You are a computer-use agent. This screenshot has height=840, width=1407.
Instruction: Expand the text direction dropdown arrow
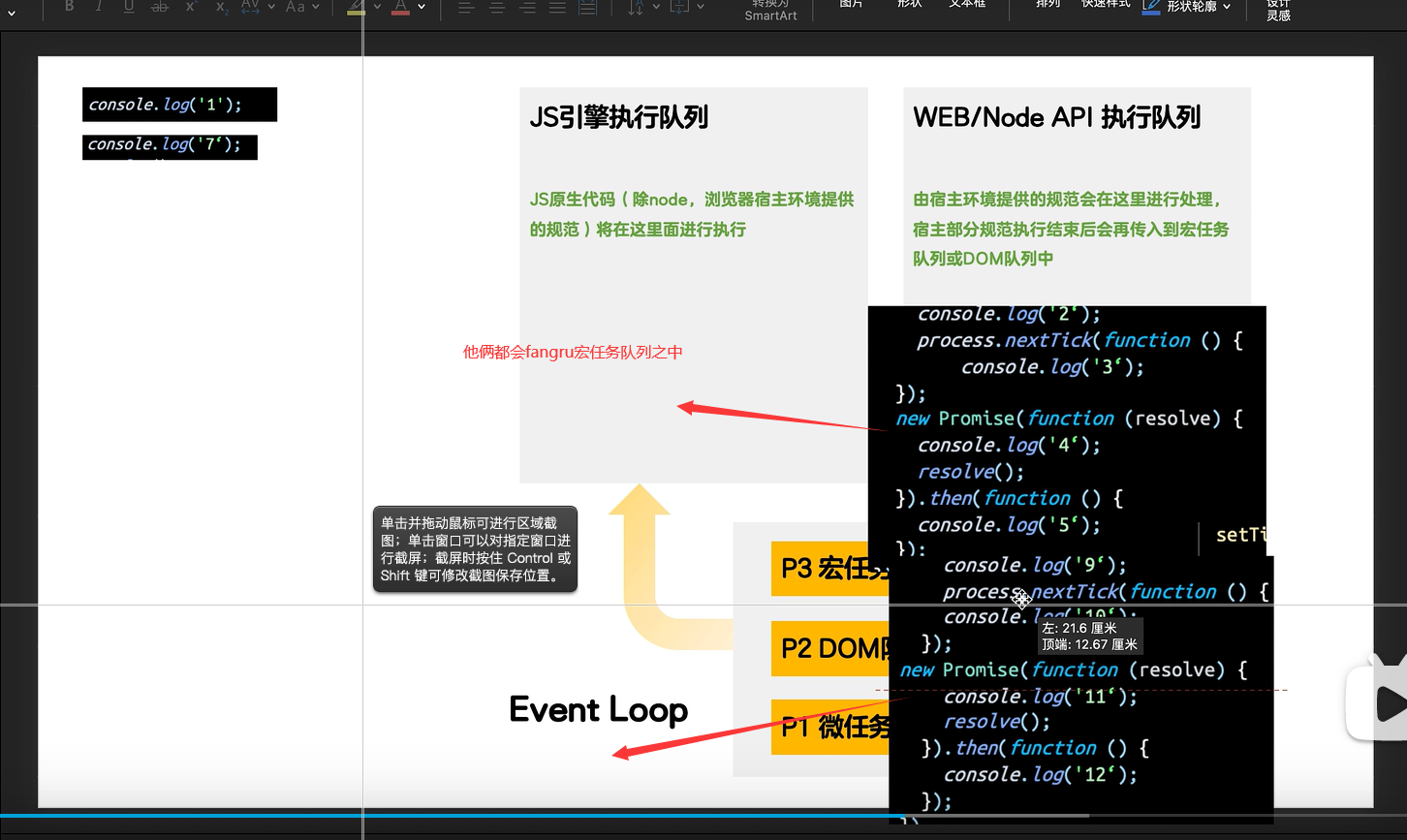point(656,7)
